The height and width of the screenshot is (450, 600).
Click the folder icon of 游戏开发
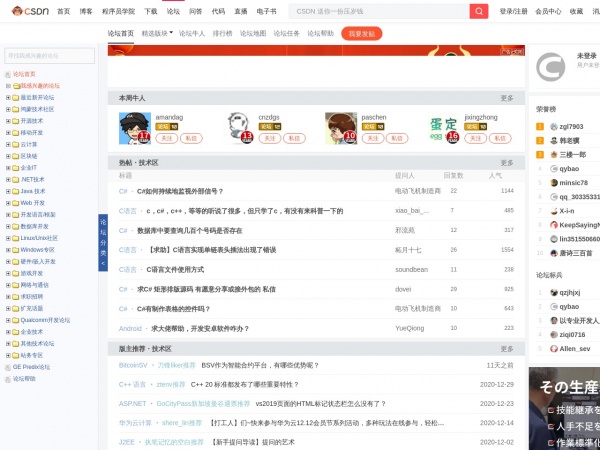16,274
